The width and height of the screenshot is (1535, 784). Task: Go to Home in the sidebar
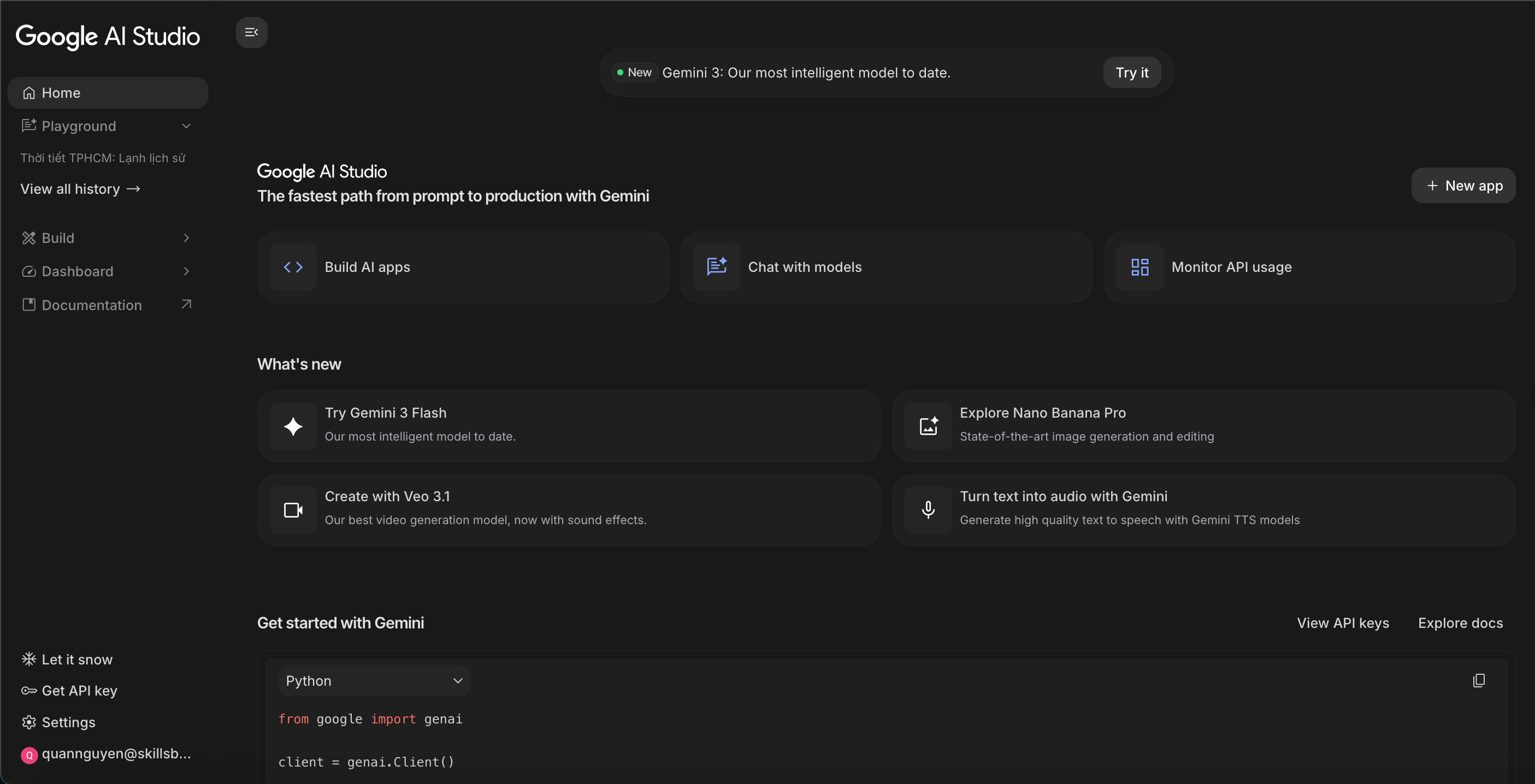pyautogui.click(x=108, y=93)
